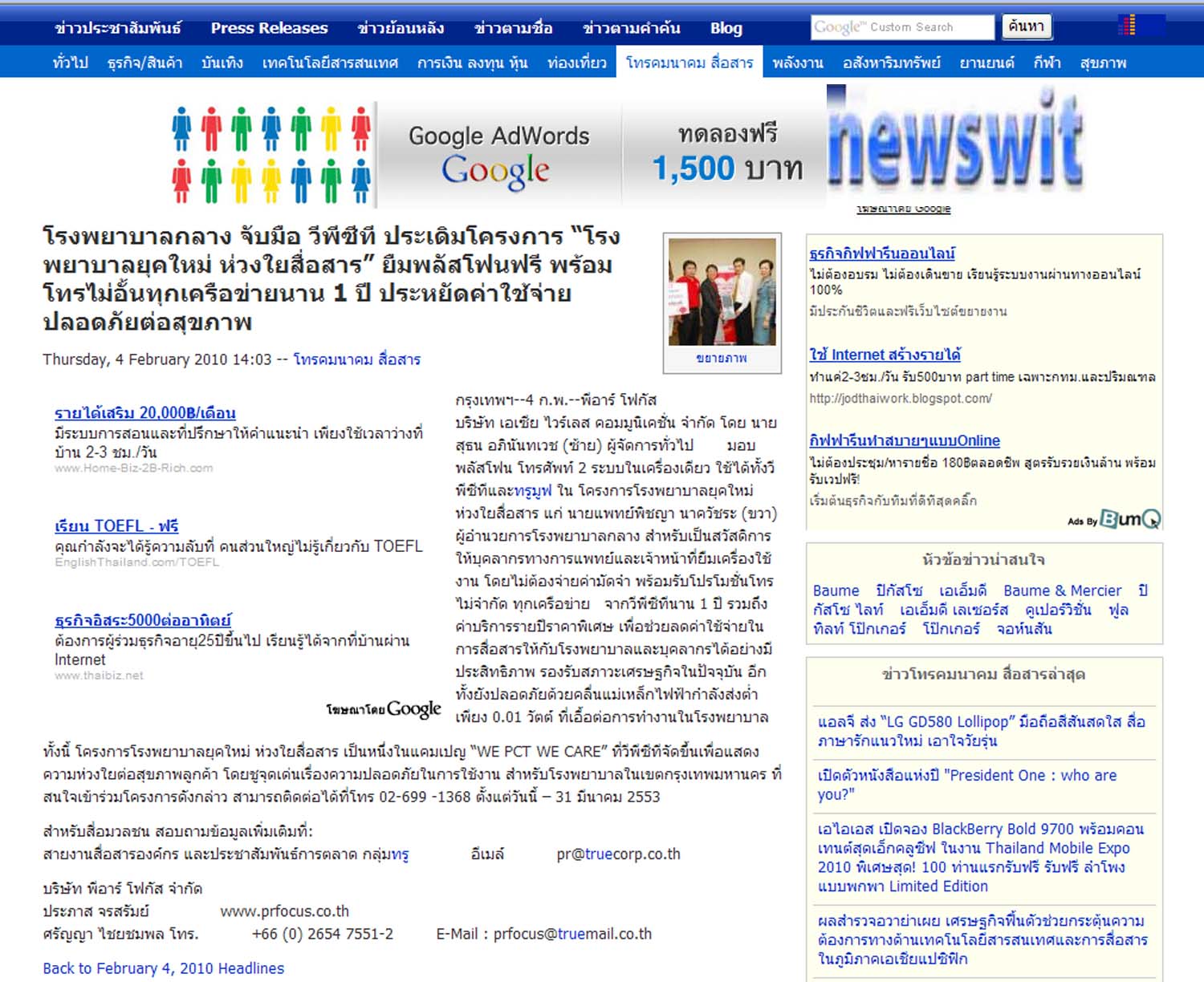Open the LG GD580 Lollipop news link
The image size is (1204, 982).
[x=981, y=731]
